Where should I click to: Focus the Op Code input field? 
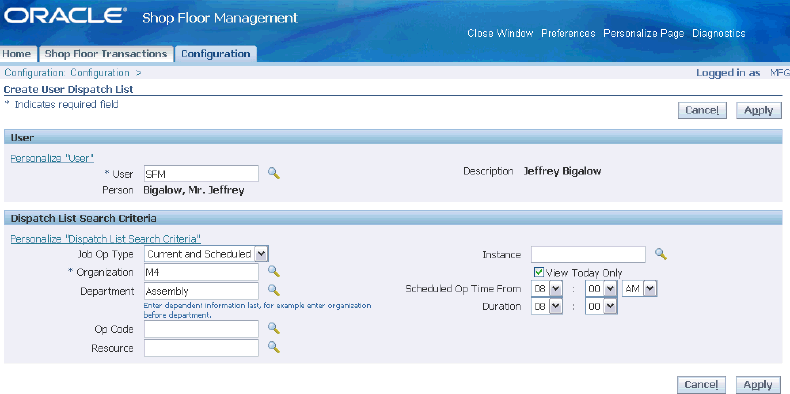point(201,329)
